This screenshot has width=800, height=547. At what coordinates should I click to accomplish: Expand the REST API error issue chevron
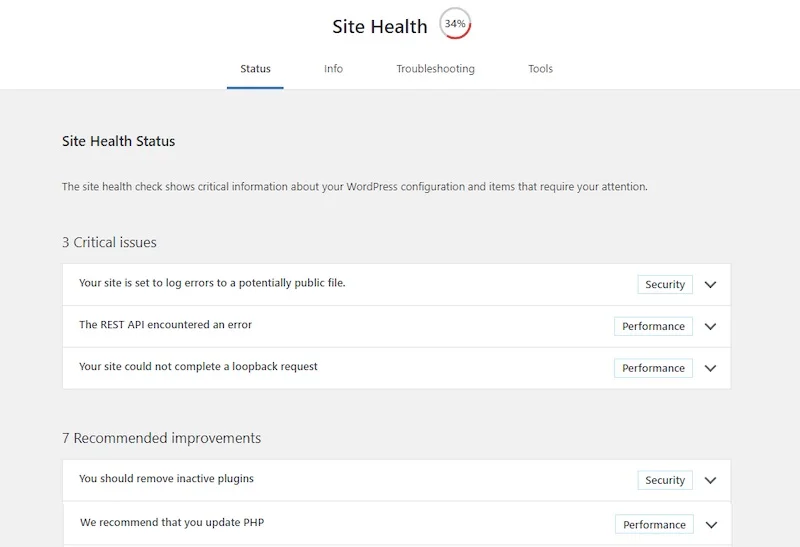(710, 327)
